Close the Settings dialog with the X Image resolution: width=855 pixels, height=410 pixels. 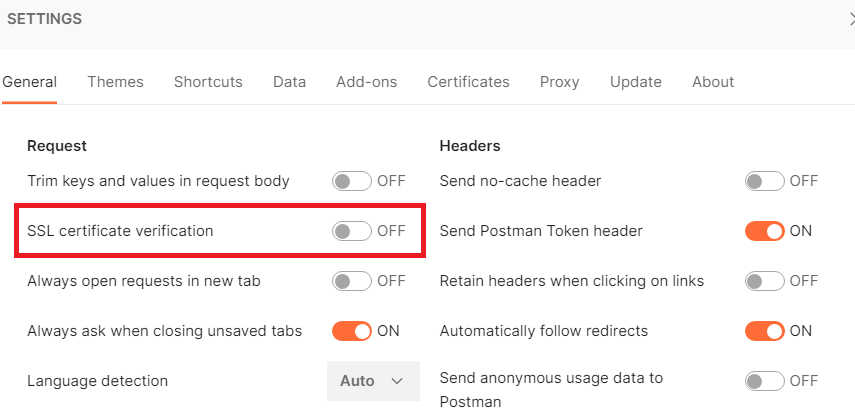tap(850, 18)
